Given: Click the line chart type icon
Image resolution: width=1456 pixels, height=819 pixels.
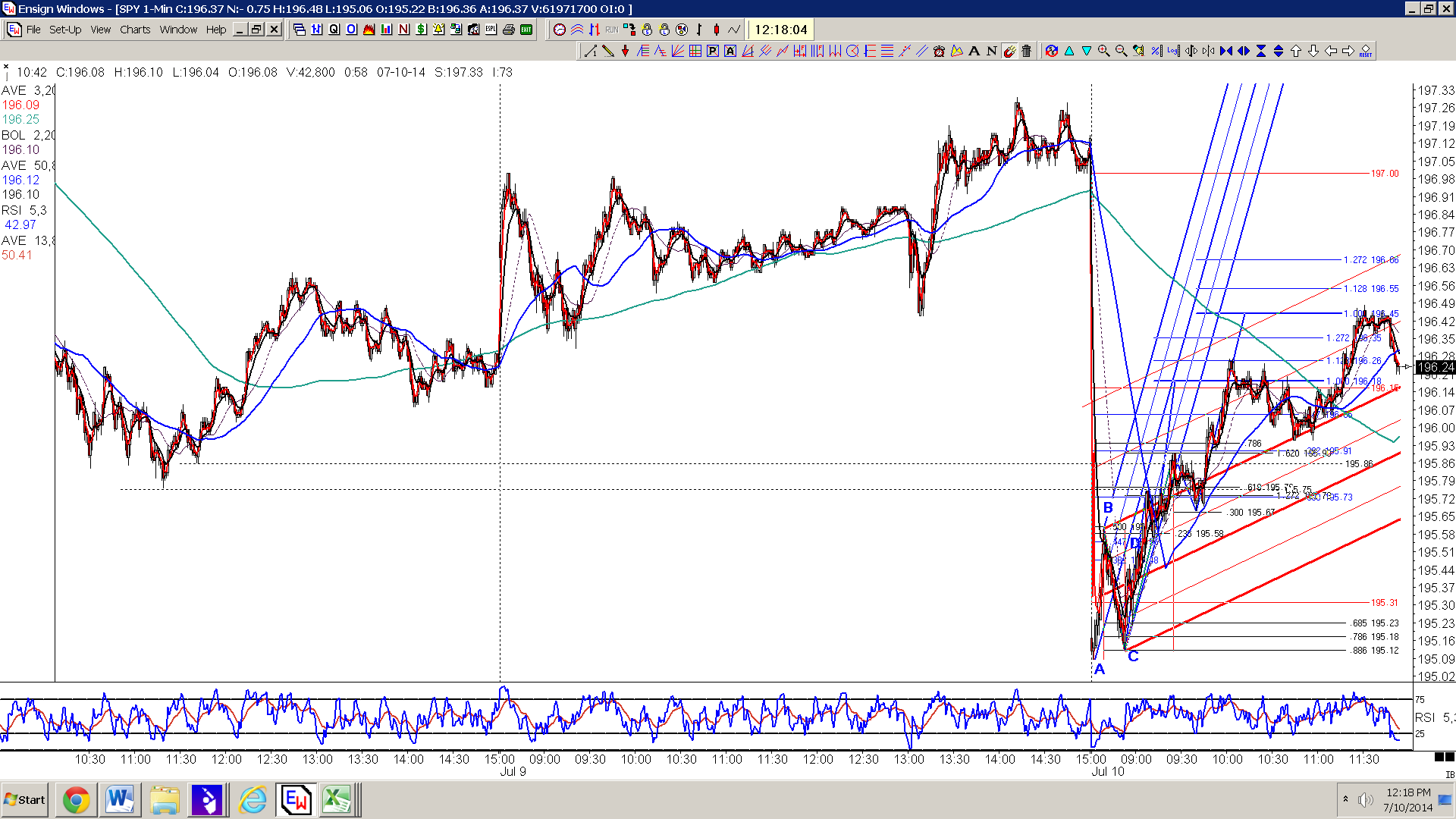Looking at the screenshot, I should 734,30.
